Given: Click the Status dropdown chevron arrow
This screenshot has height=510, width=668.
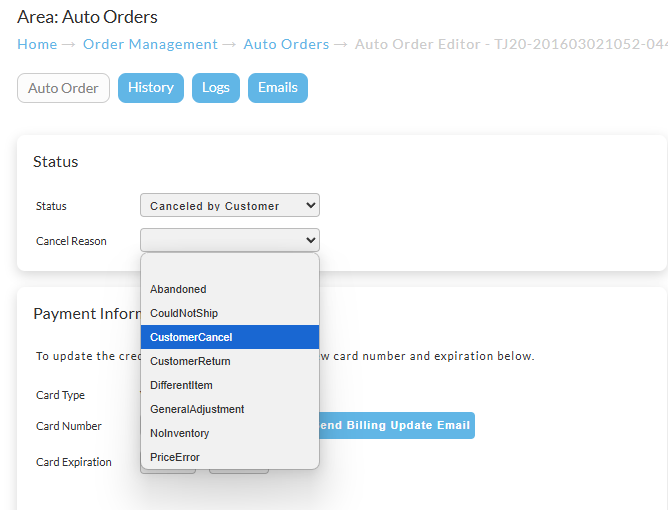Looking at the screenshot, I should click(311, 205).
